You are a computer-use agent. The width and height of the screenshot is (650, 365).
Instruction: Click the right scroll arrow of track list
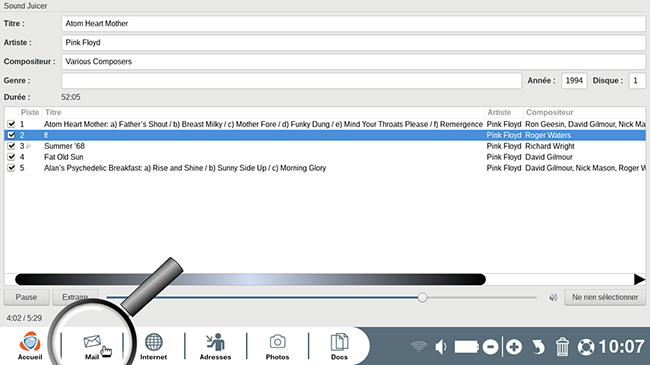coord(640,280)
